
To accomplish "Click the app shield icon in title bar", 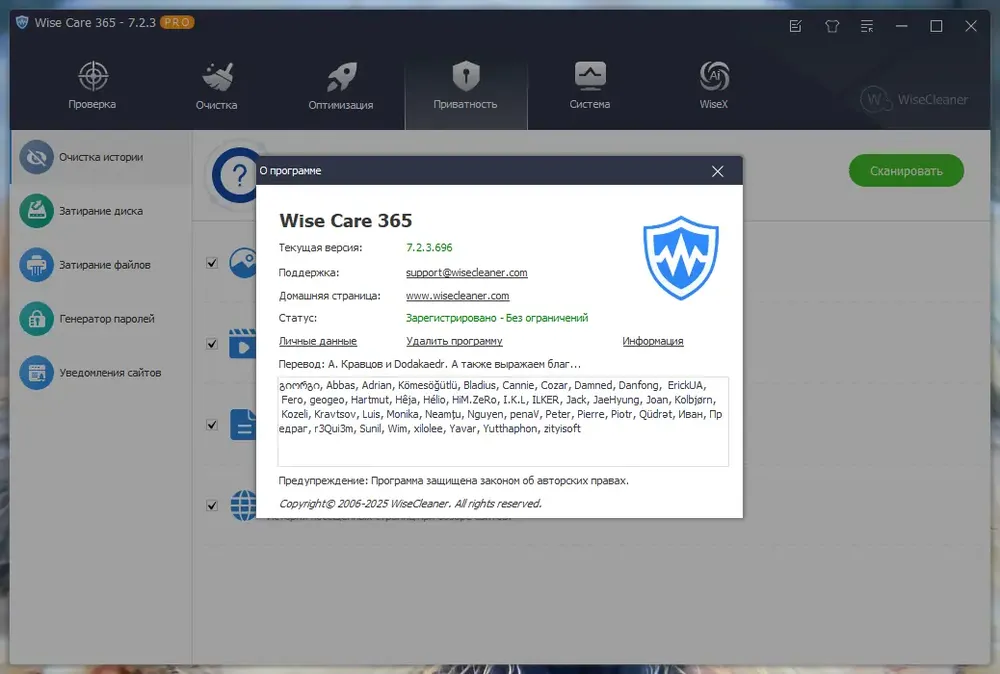I will [22, 22].
